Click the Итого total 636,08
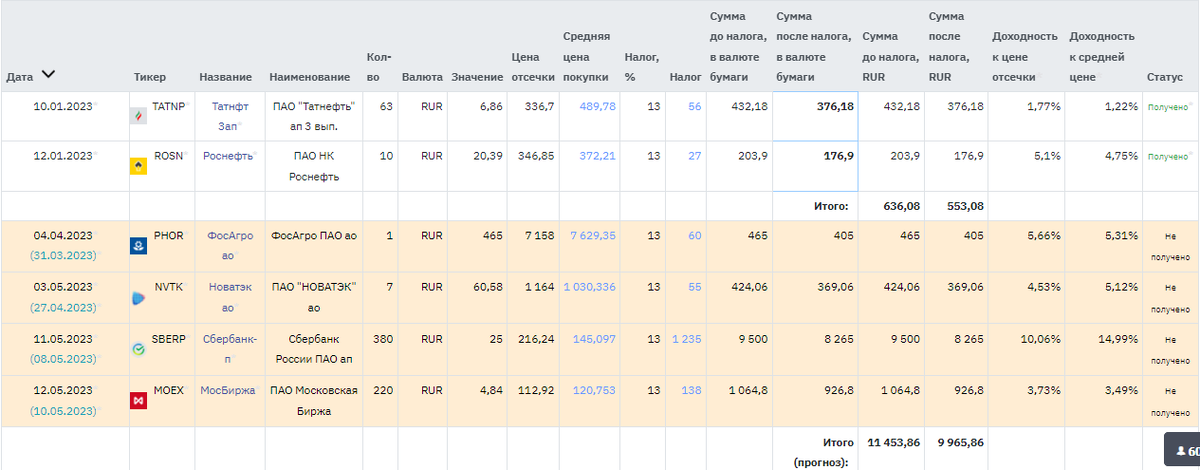 pyautogui.click(x=900, y=206)
